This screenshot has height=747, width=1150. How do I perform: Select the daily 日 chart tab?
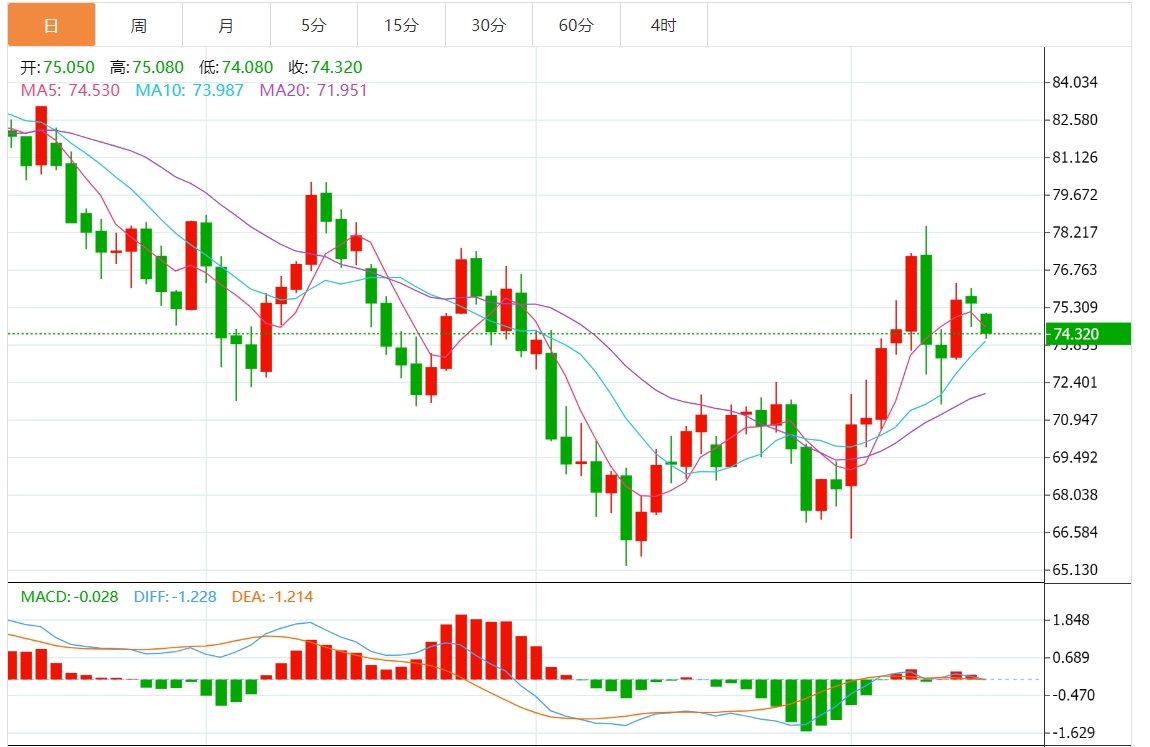pyautogui.click(x=51, y=26)
